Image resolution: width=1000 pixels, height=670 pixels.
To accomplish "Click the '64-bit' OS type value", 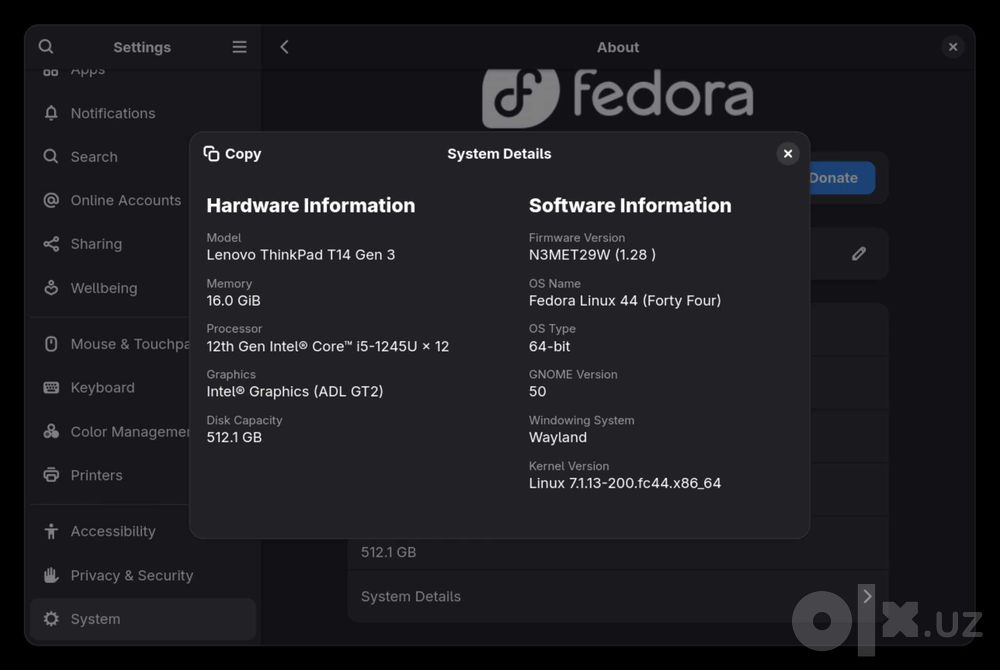I will [x=549, y=346].
